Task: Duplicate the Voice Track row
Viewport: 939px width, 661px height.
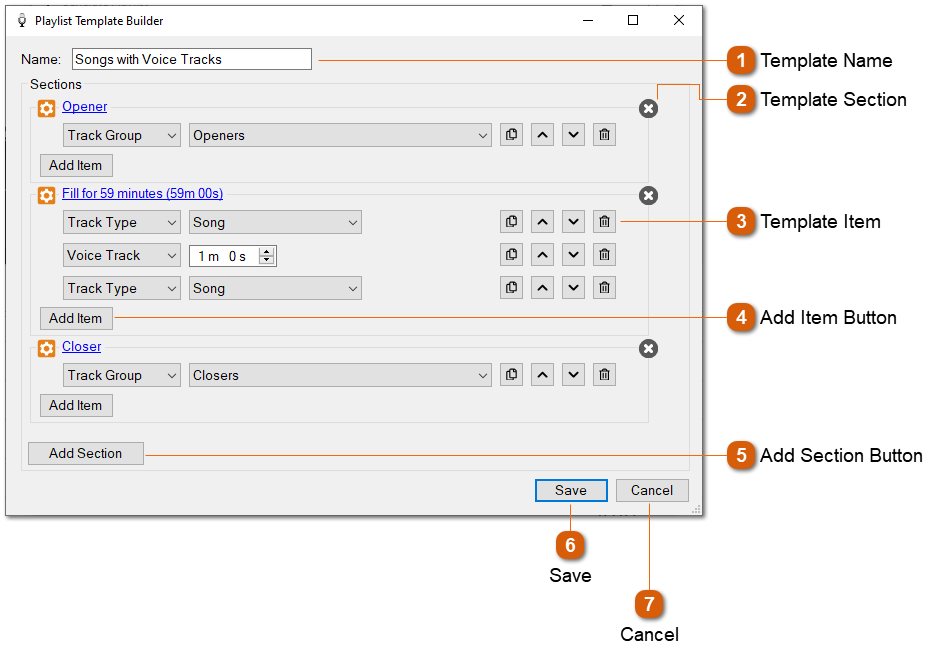Action: (511, 254)
